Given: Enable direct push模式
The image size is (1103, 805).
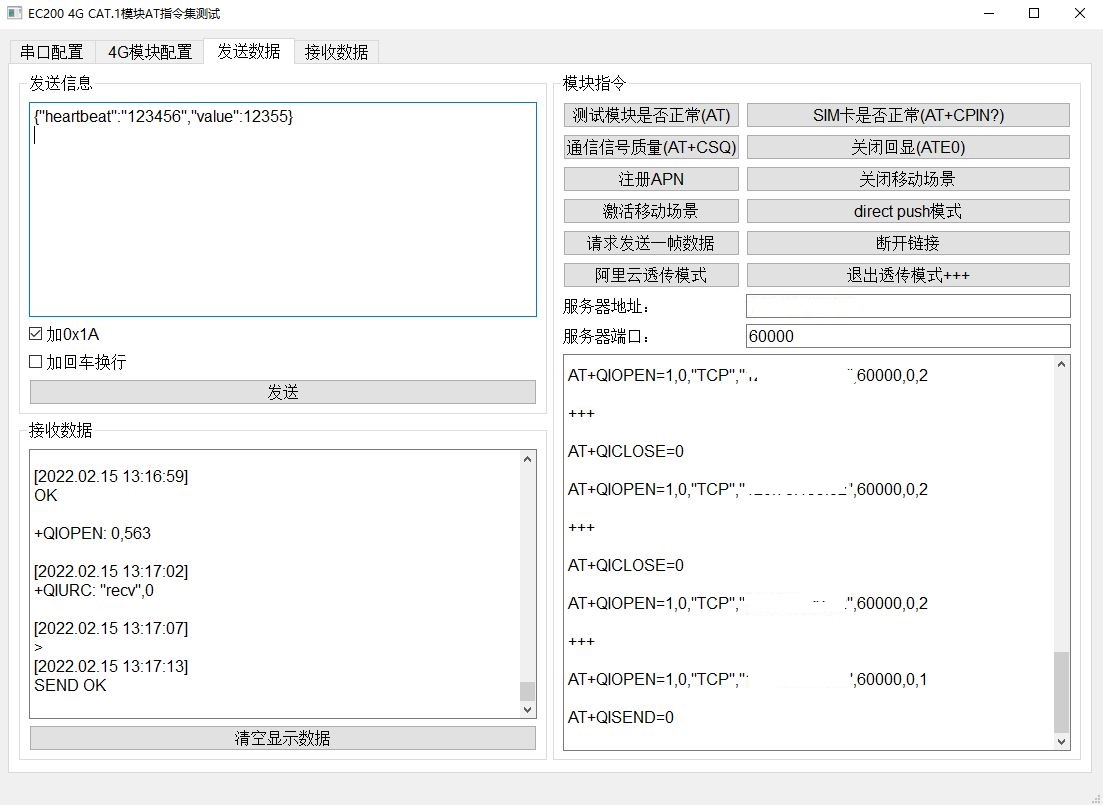Looking at the screenshot, I should click(907, 211).
